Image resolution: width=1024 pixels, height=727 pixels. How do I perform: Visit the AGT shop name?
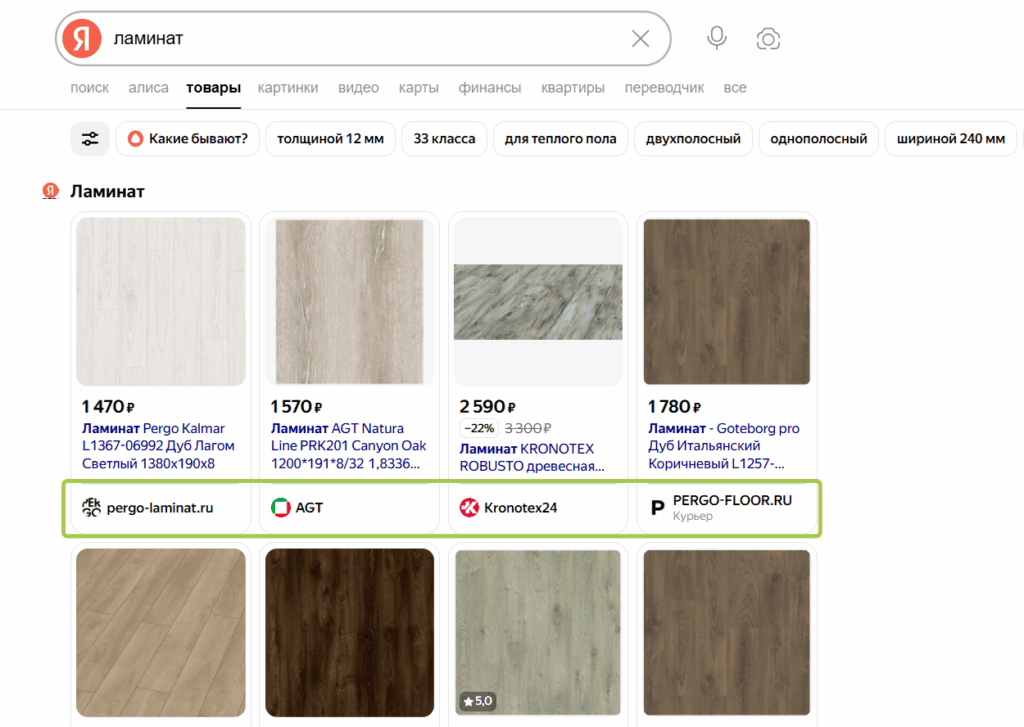click(309, 508)
